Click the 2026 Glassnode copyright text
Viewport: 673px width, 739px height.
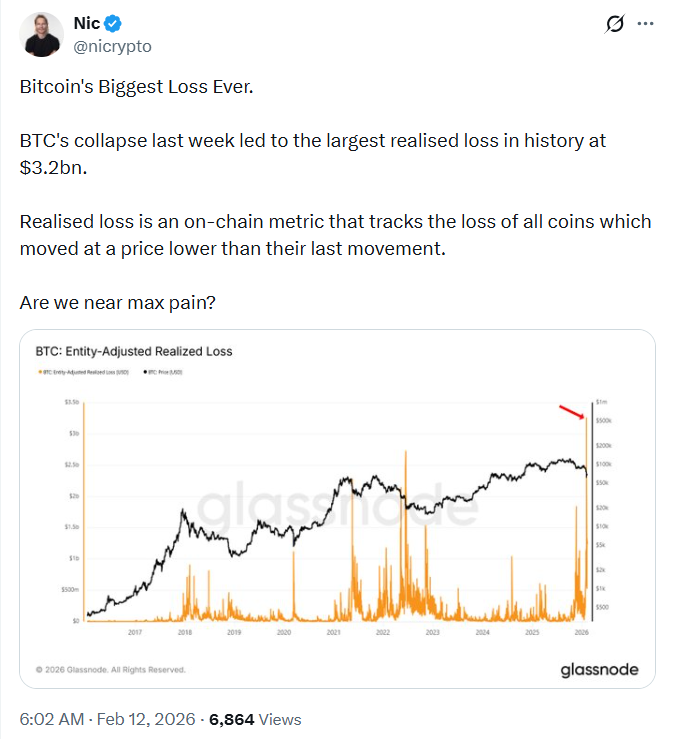click(x=110, y=669)
